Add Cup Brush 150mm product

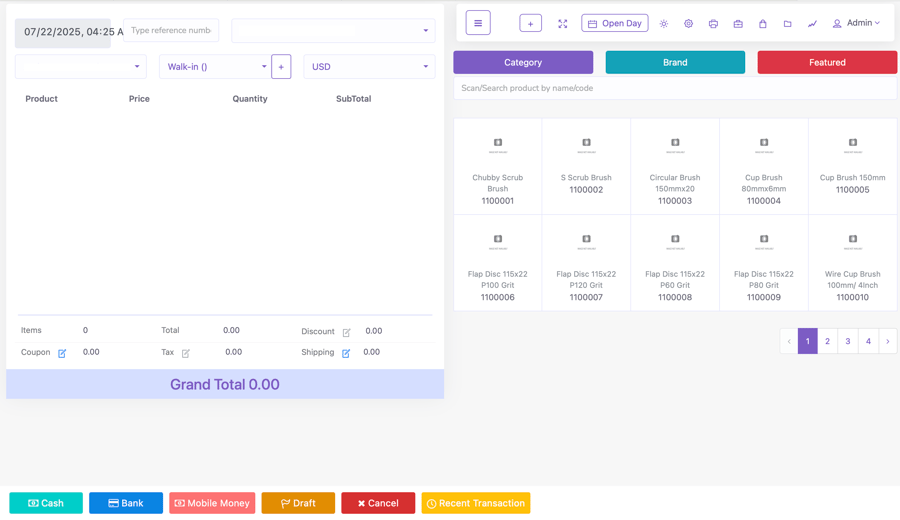pos(852,166)
